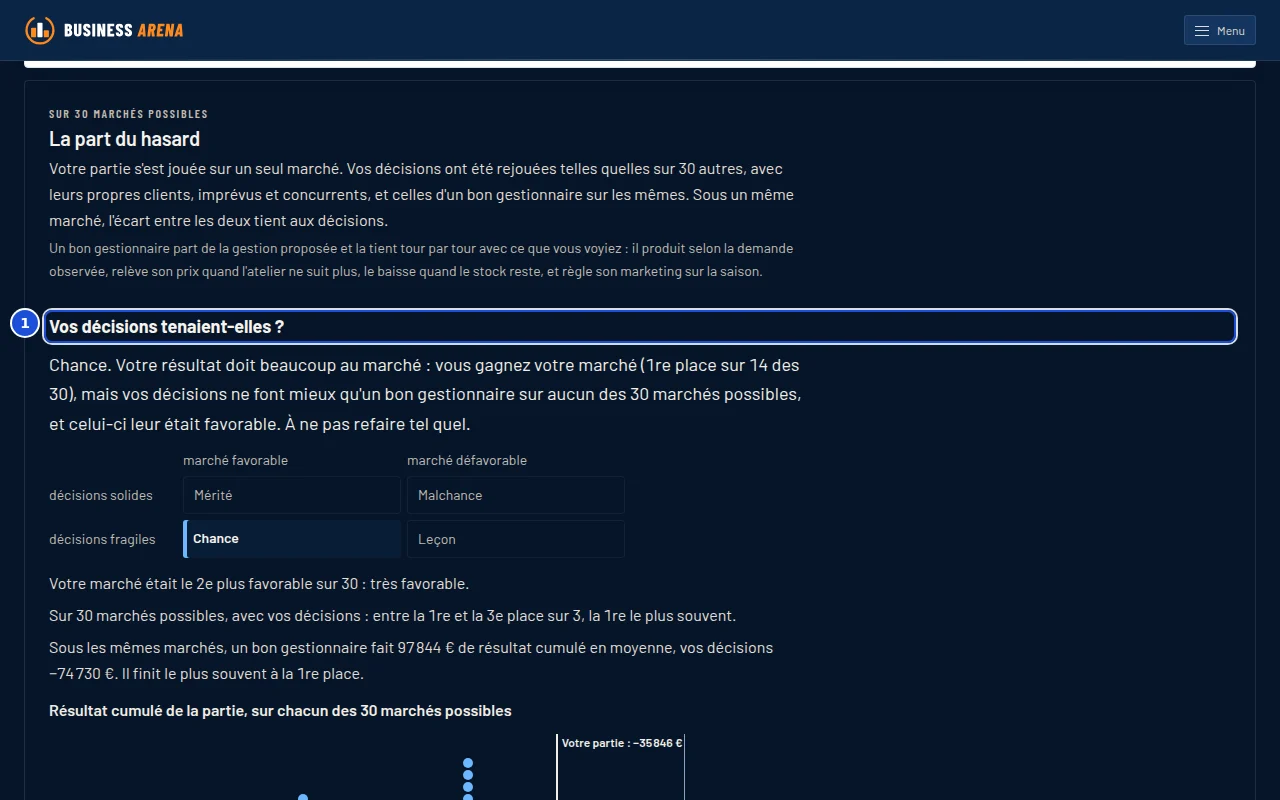Viewport: 1280px width, 800px height.
Task: Click the note starting "Un bon gestionnaire part de la gestion"
Action: pos(421,260)
